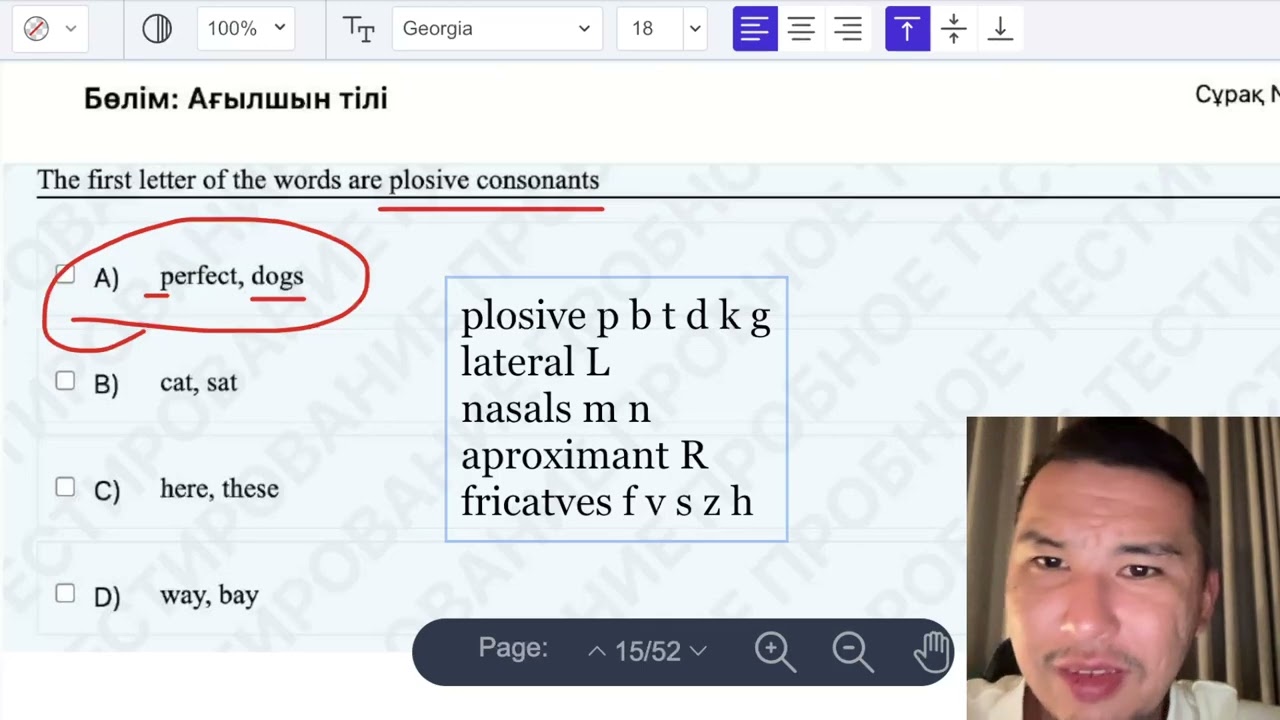Align text right

(848, 29)
